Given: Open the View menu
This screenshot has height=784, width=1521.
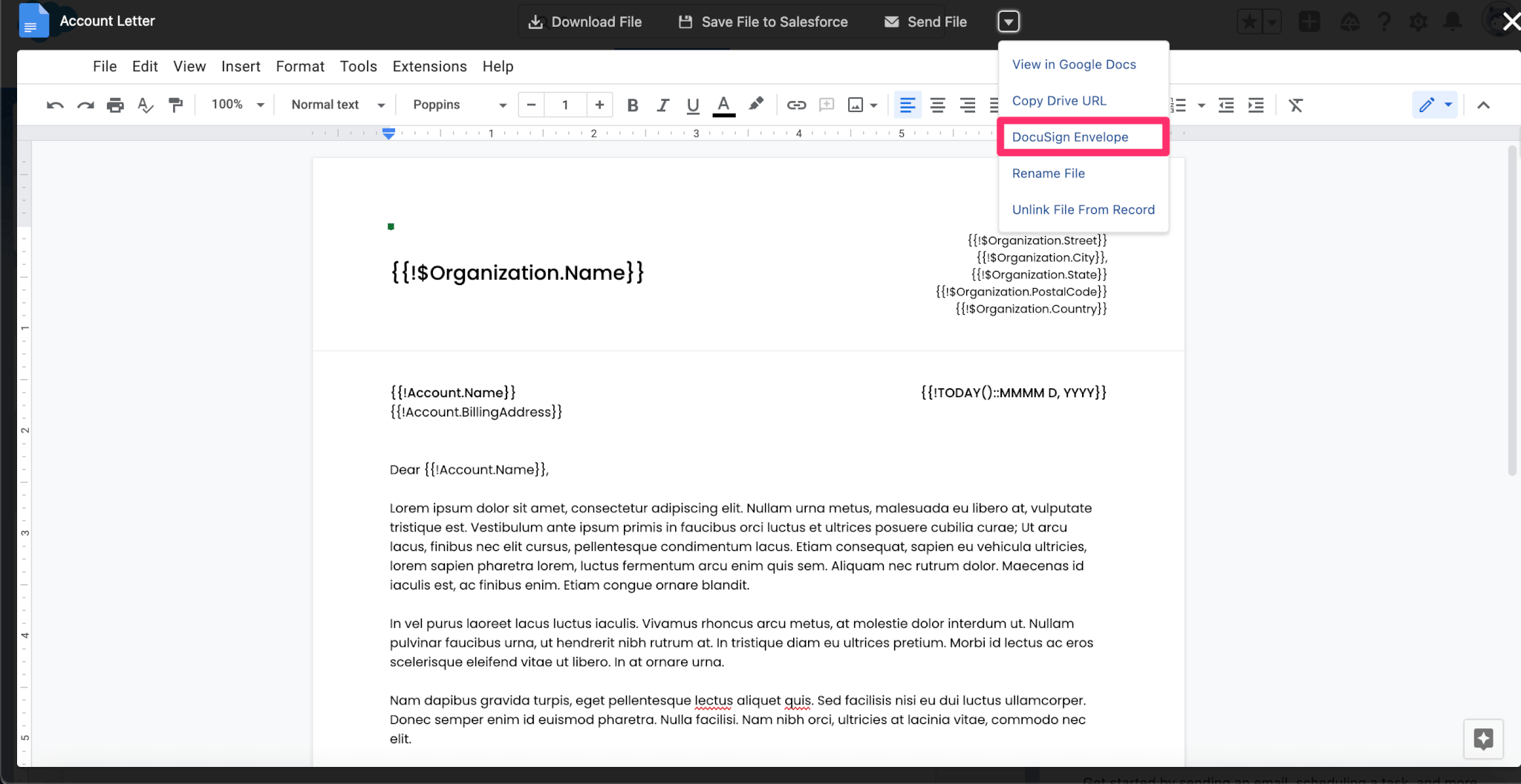Looking at the screenshot, I should click(x=189, y=66).
